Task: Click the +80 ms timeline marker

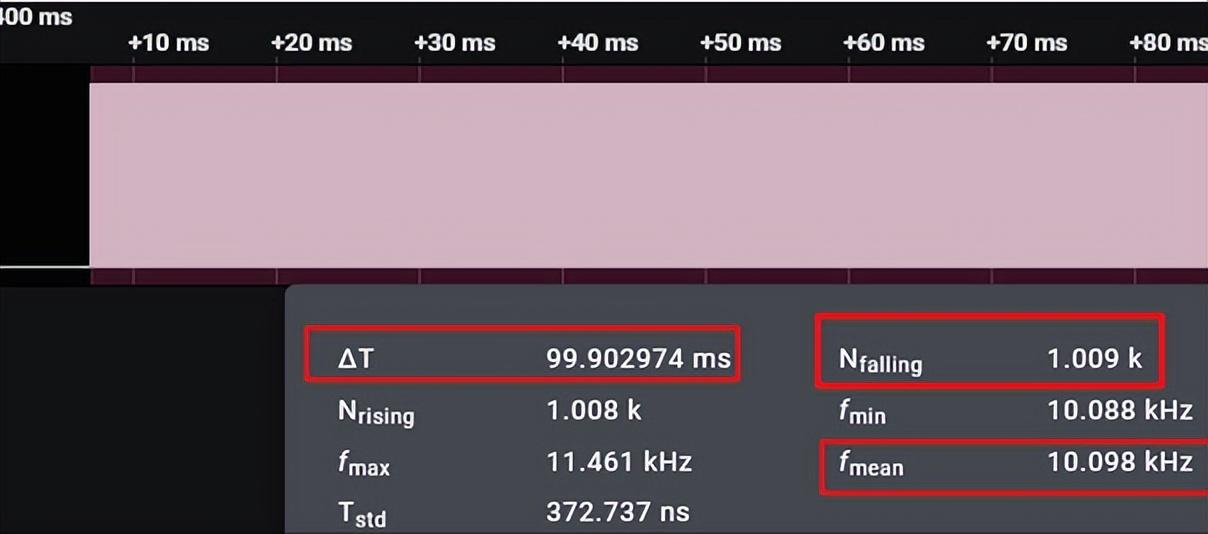Action: pos(1167,43)
